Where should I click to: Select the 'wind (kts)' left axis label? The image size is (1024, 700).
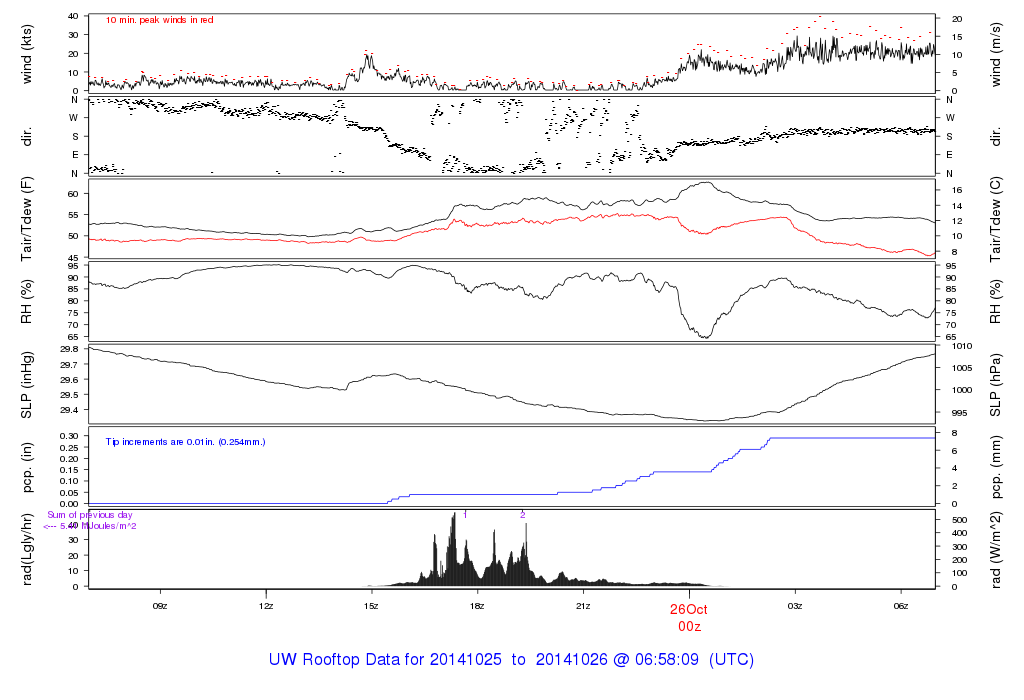(x=27, y=54)
